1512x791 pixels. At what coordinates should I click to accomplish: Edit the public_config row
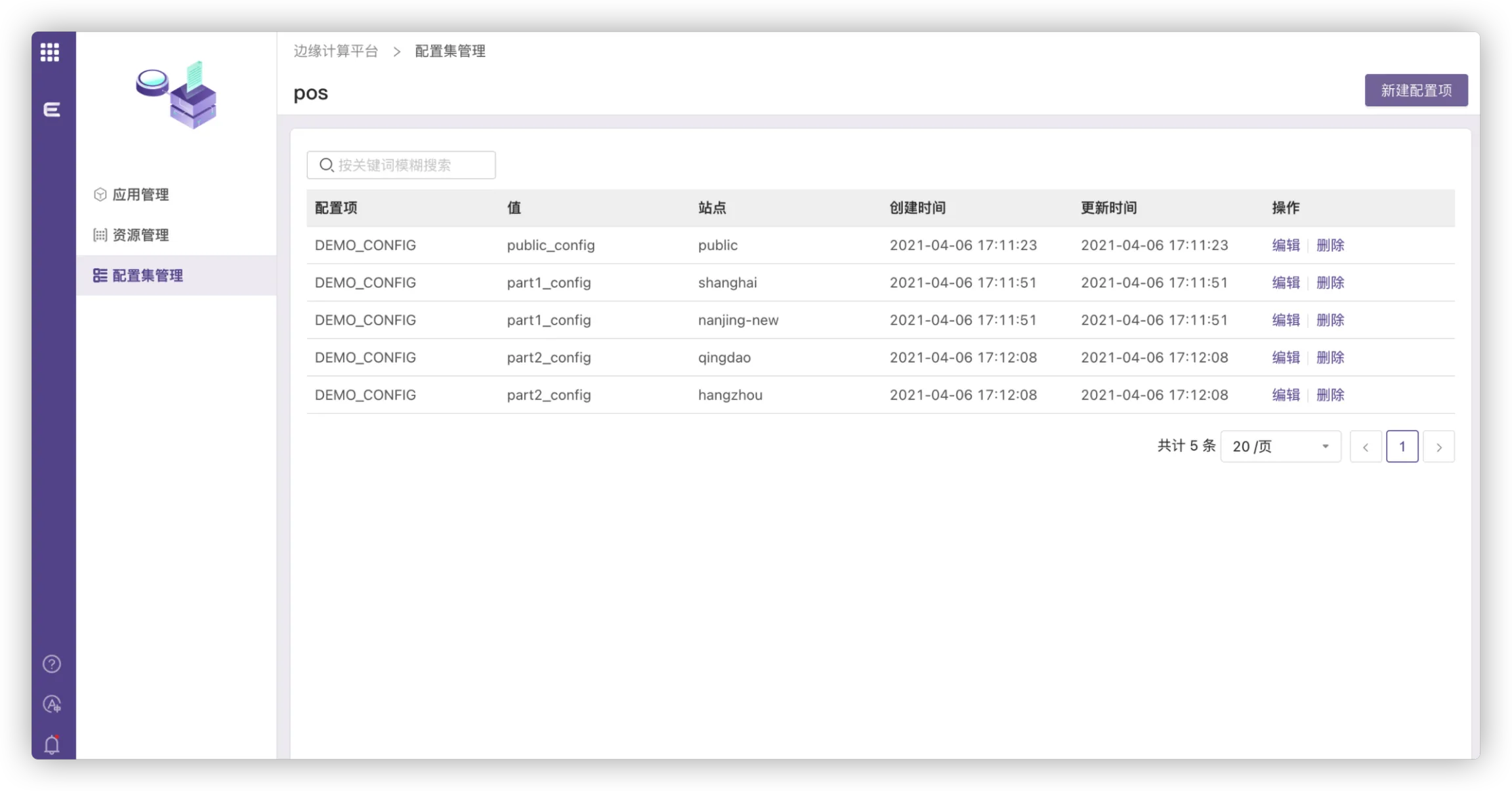[1285, 245]
